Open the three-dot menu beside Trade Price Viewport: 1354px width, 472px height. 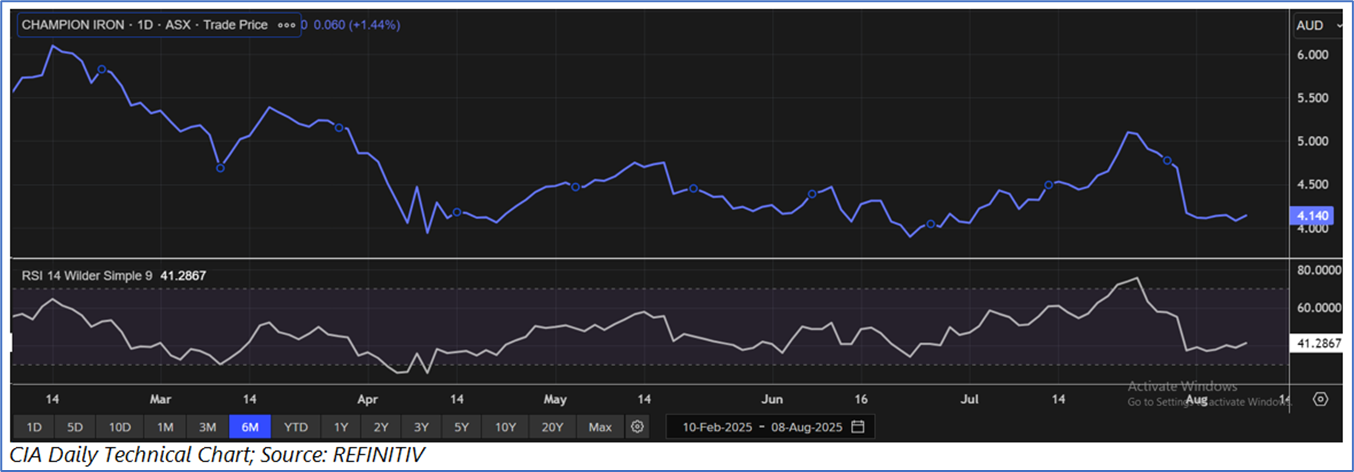pos(287,25)
